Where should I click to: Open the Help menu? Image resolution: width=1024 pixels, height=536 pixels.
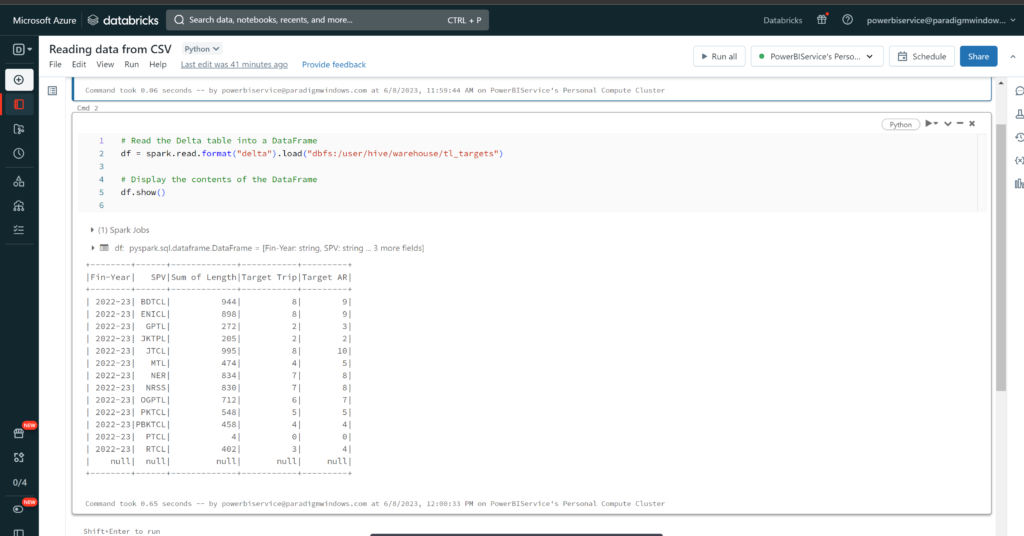click(x=158, y=65)
